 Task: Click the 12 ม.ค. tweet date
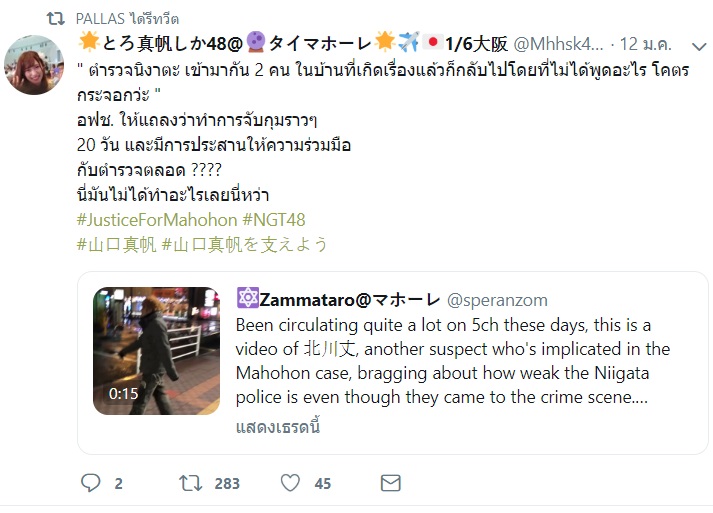(646, 44)
